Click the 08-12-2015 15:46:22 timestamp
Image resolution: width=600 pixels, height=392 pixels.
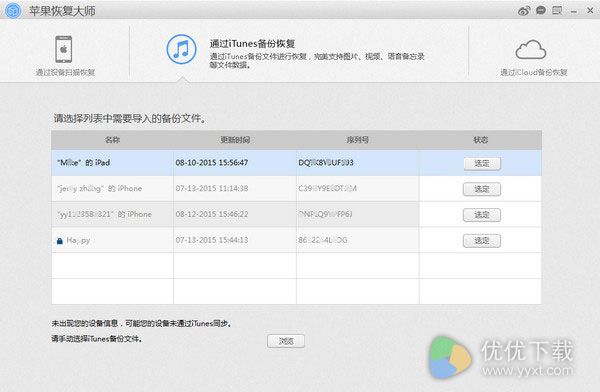point(212,214)
